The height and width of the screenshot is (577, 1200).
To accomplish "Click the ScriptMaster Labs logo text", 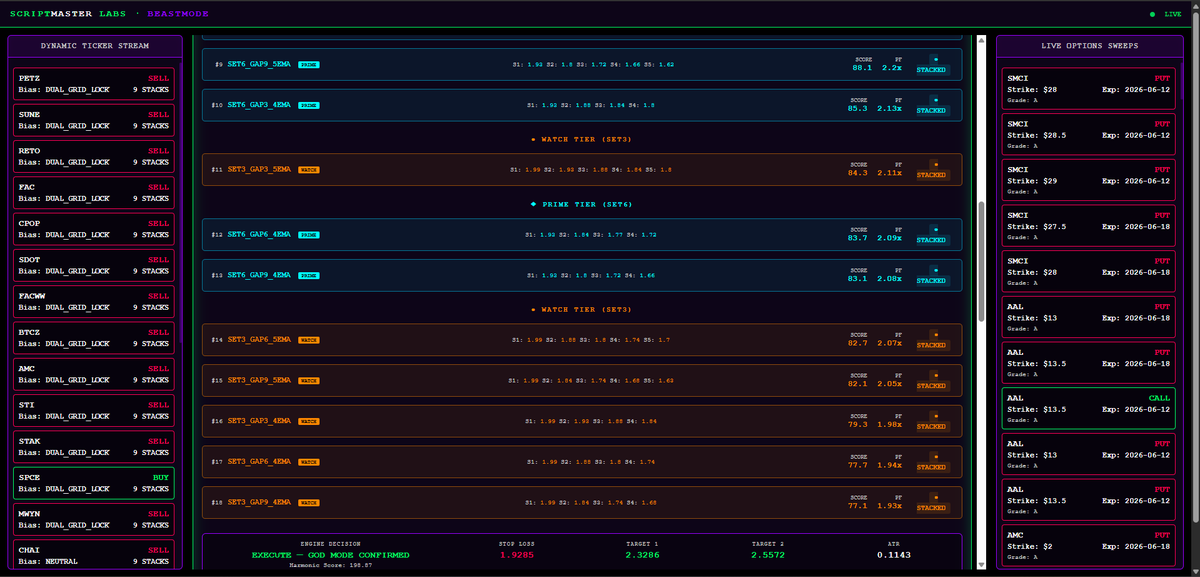I will [66, 14].
